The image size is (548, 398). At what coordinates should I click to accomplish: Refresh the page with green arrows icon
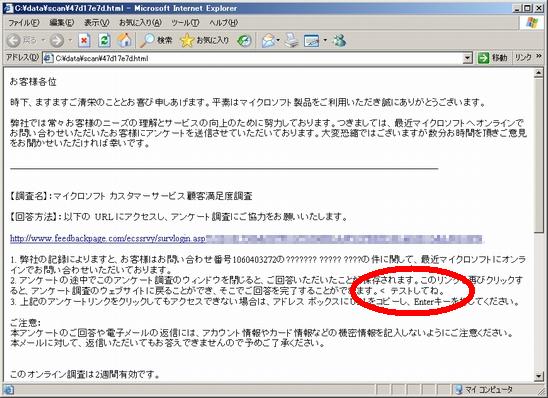tap(104, 41)
